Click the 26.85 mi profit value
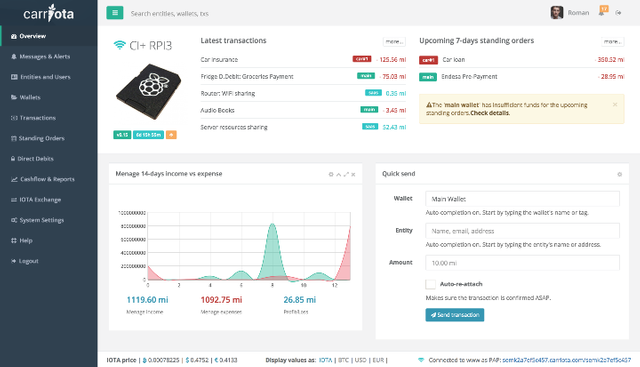This screenshot has height=367, width=640. click(300, 300)
